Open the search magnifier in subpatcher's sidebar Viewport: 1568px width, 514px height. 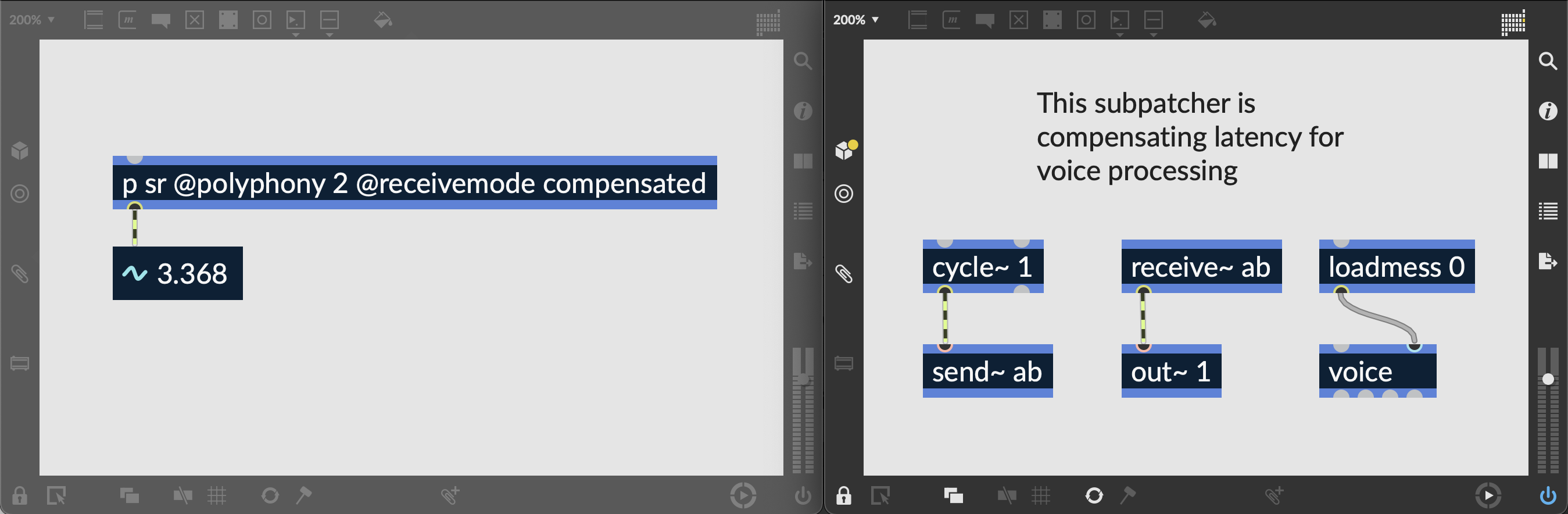(1547, 61)
